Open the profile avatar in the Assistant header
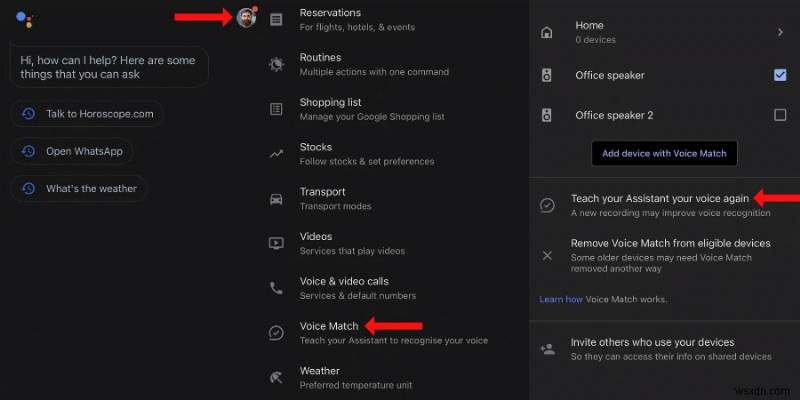This screenshot has width=800, height=400. tap(246, 17)
